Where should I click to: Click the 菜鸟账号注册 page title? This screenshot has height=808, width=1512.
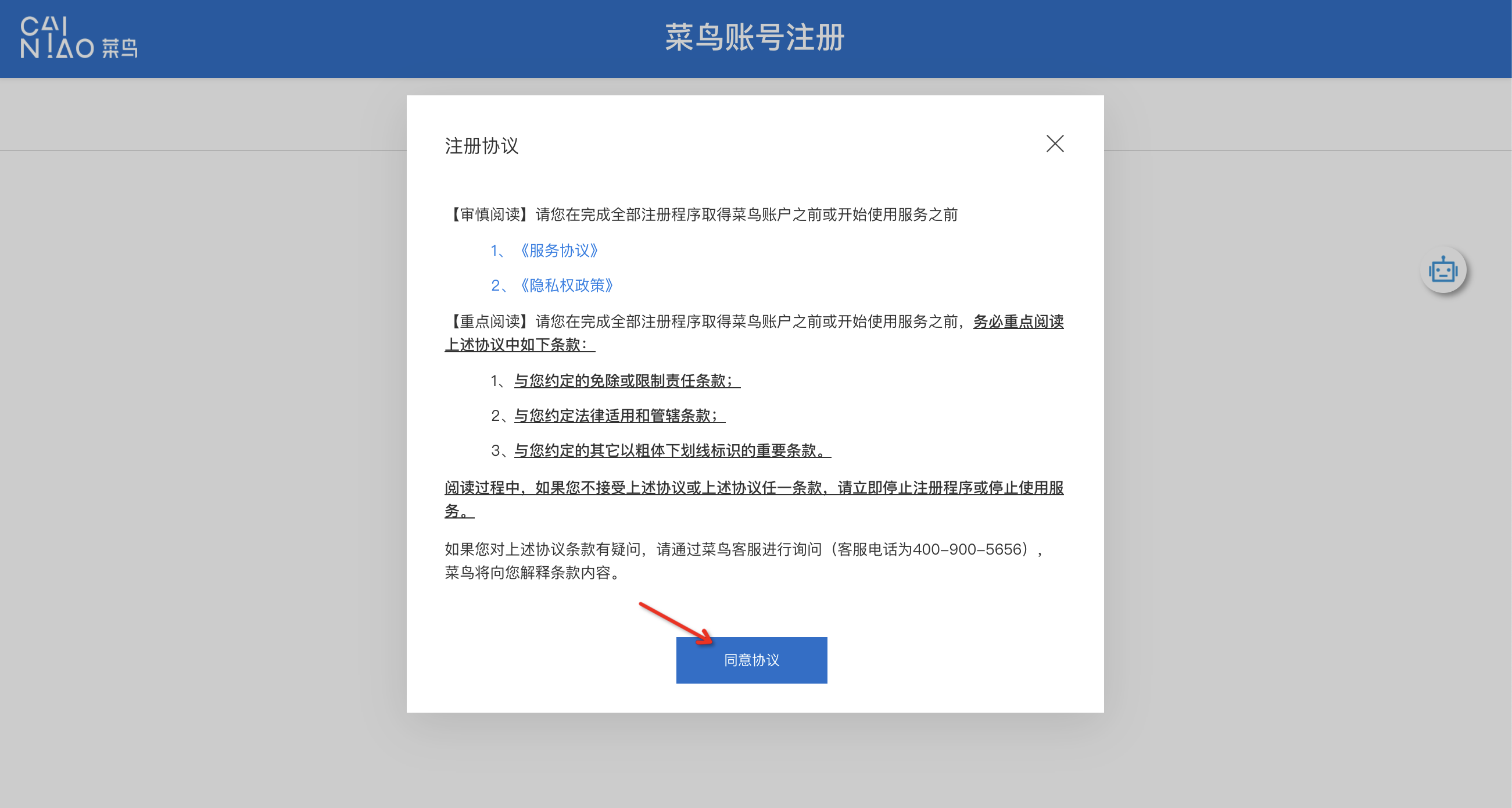pyautogui.click(x=755, y=38)
